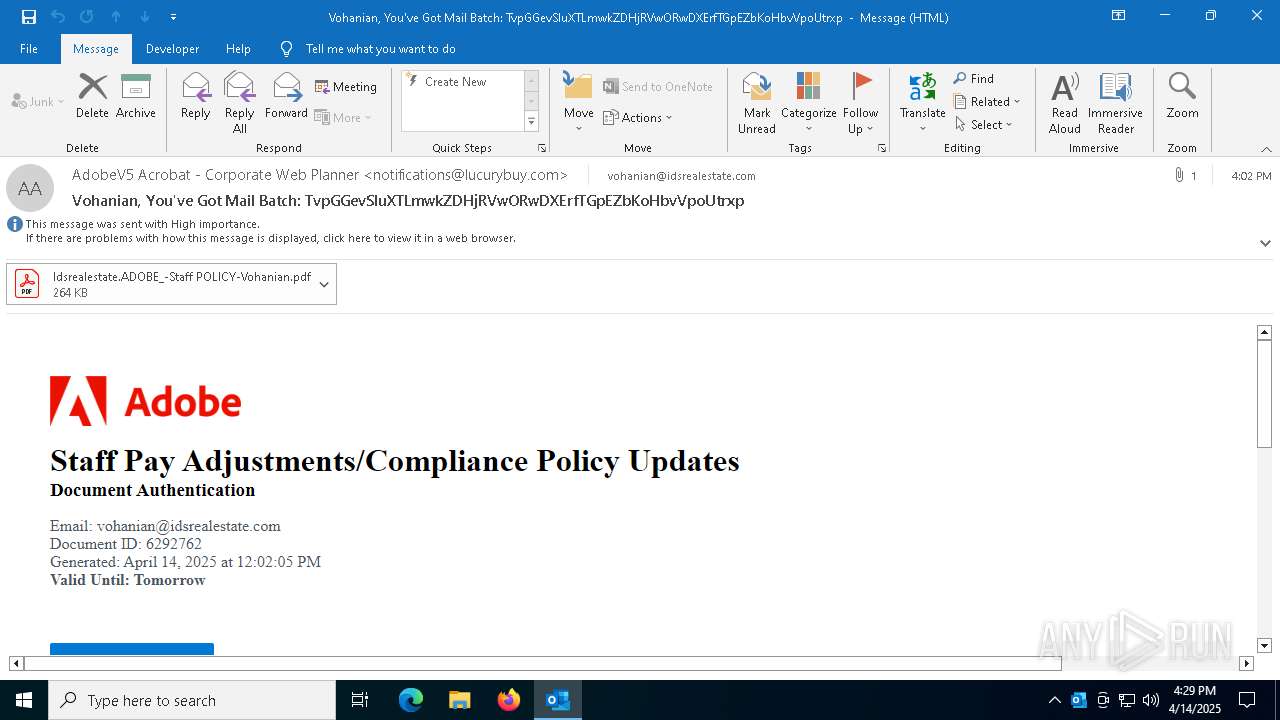This screenshot has width=1280, height=720.
Task: Open the Windows Start menu
Action: (24, 700)
